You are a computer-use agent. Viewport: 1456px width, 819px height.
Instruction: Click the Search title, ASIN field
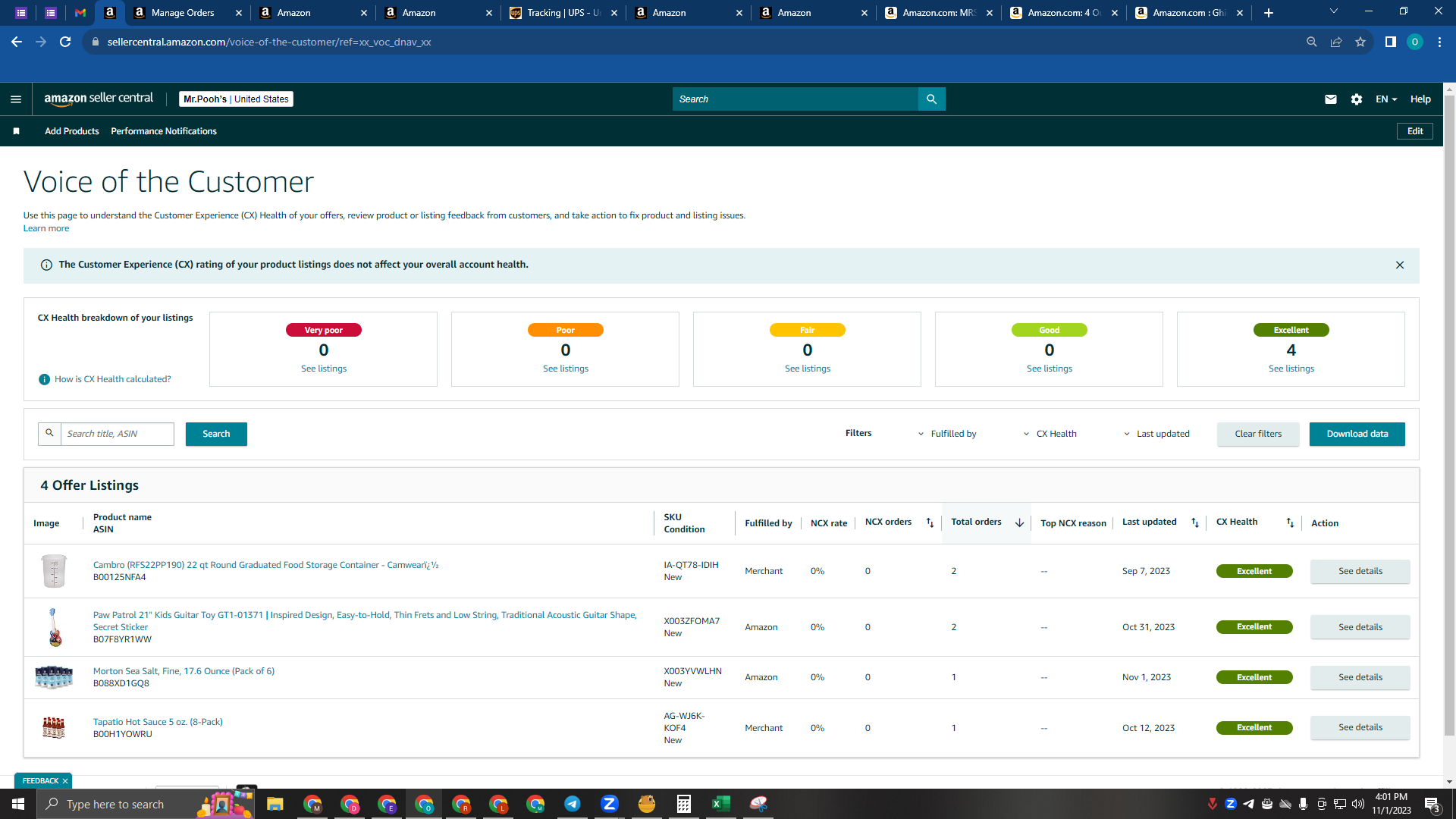coord(118,434)
